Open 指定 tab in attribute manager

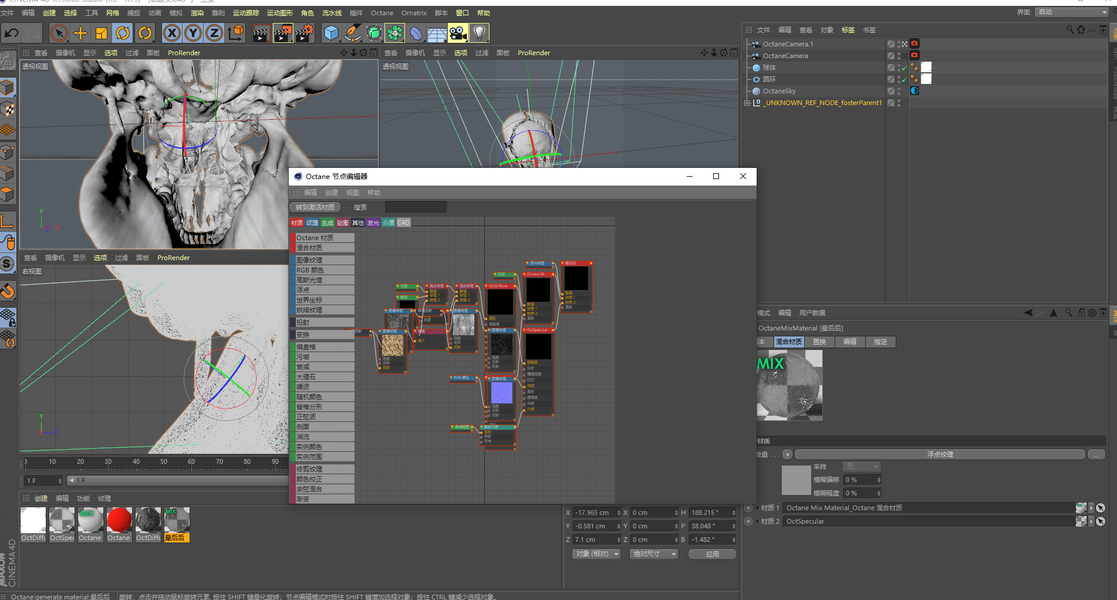click(880, 342)
